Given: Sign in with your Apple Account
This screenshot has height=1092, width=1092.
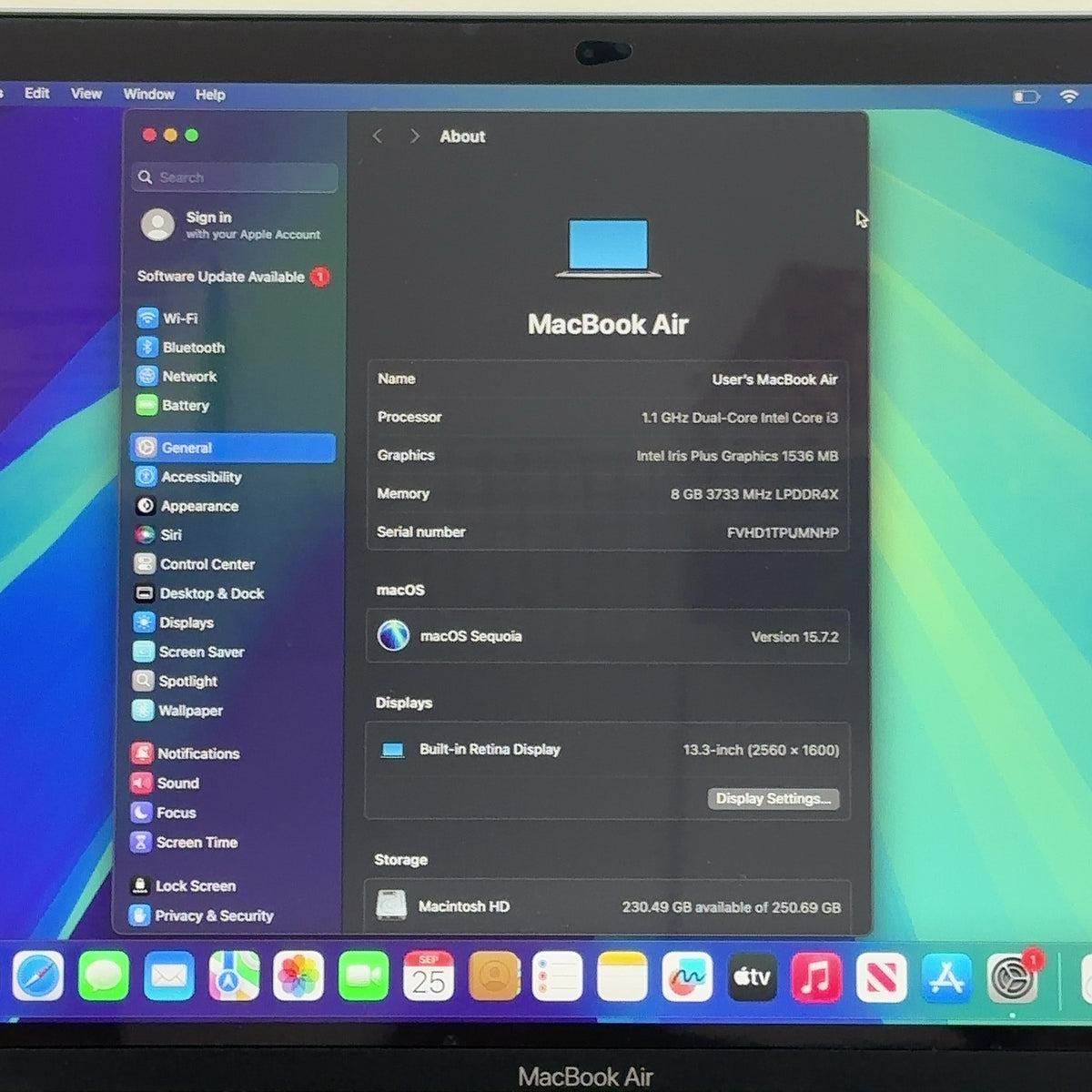Looking at the screenshot, I should point(233,225).
